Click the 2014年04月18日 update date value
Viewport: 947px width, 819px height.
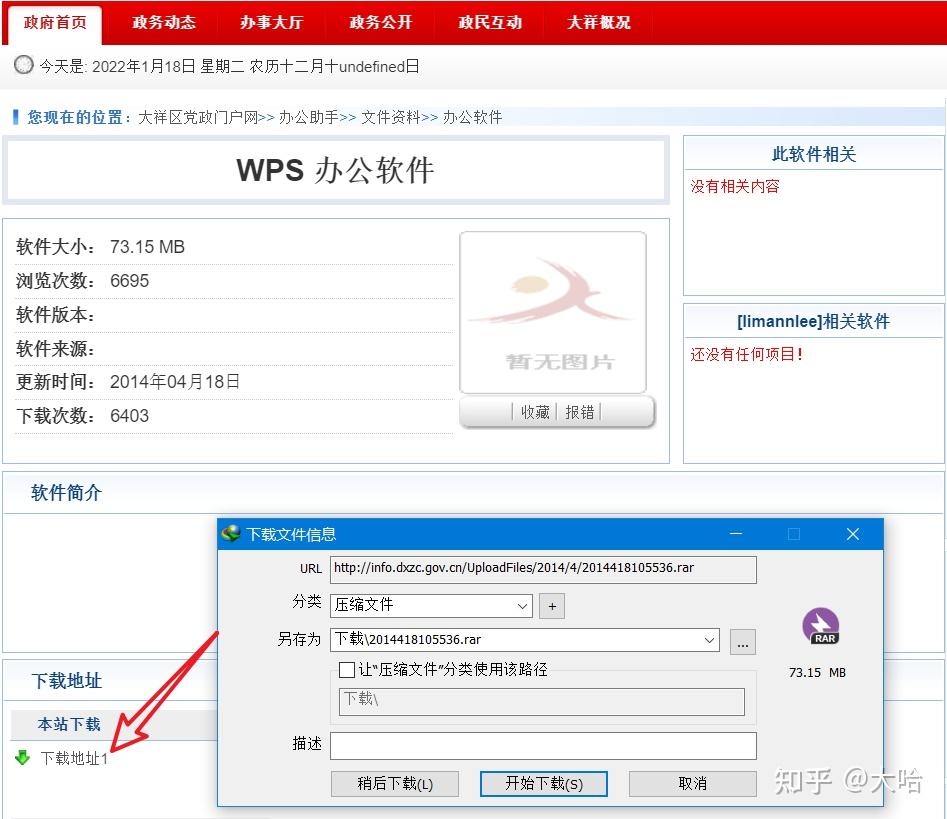(x=175, y=382)
